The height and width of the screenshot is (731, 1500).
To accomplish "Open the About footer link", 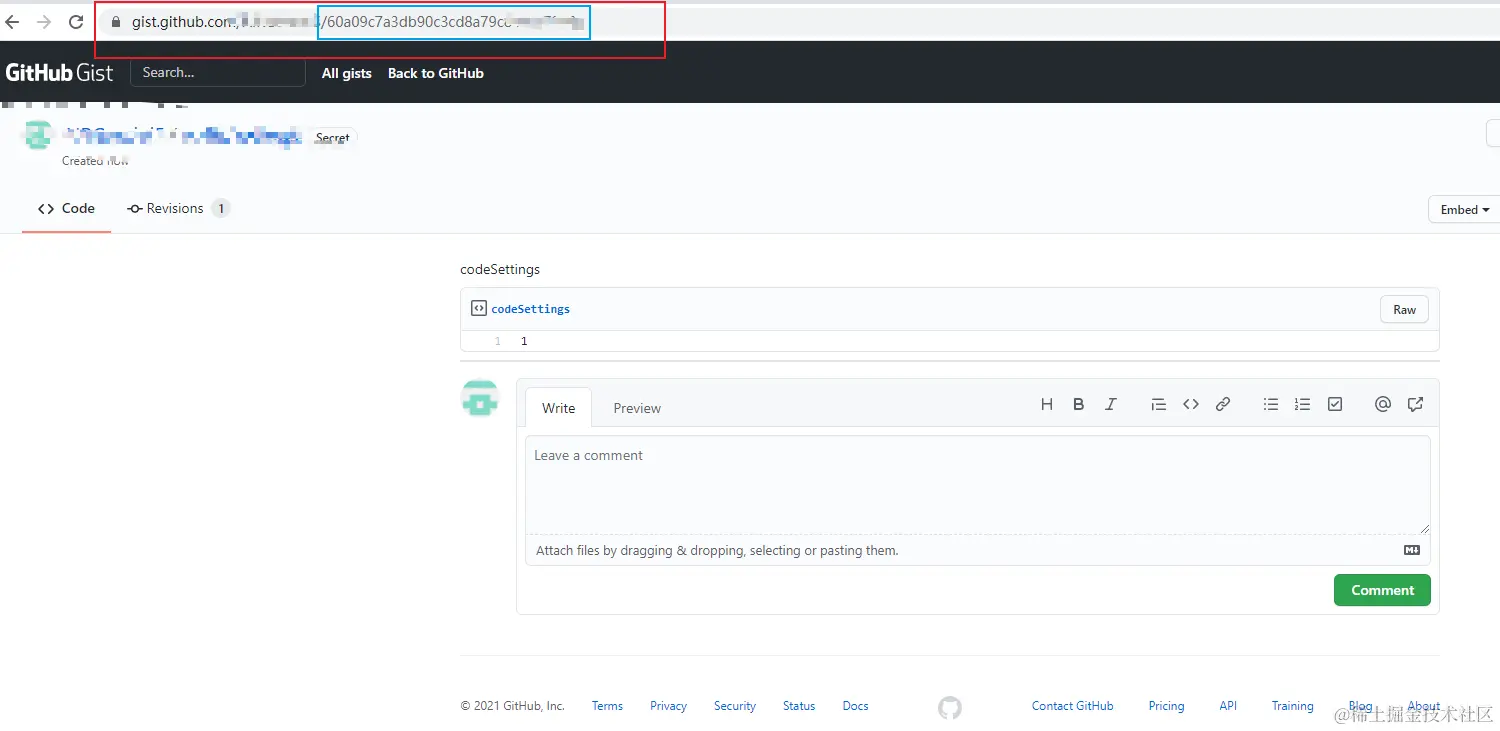I will 1424,706.
